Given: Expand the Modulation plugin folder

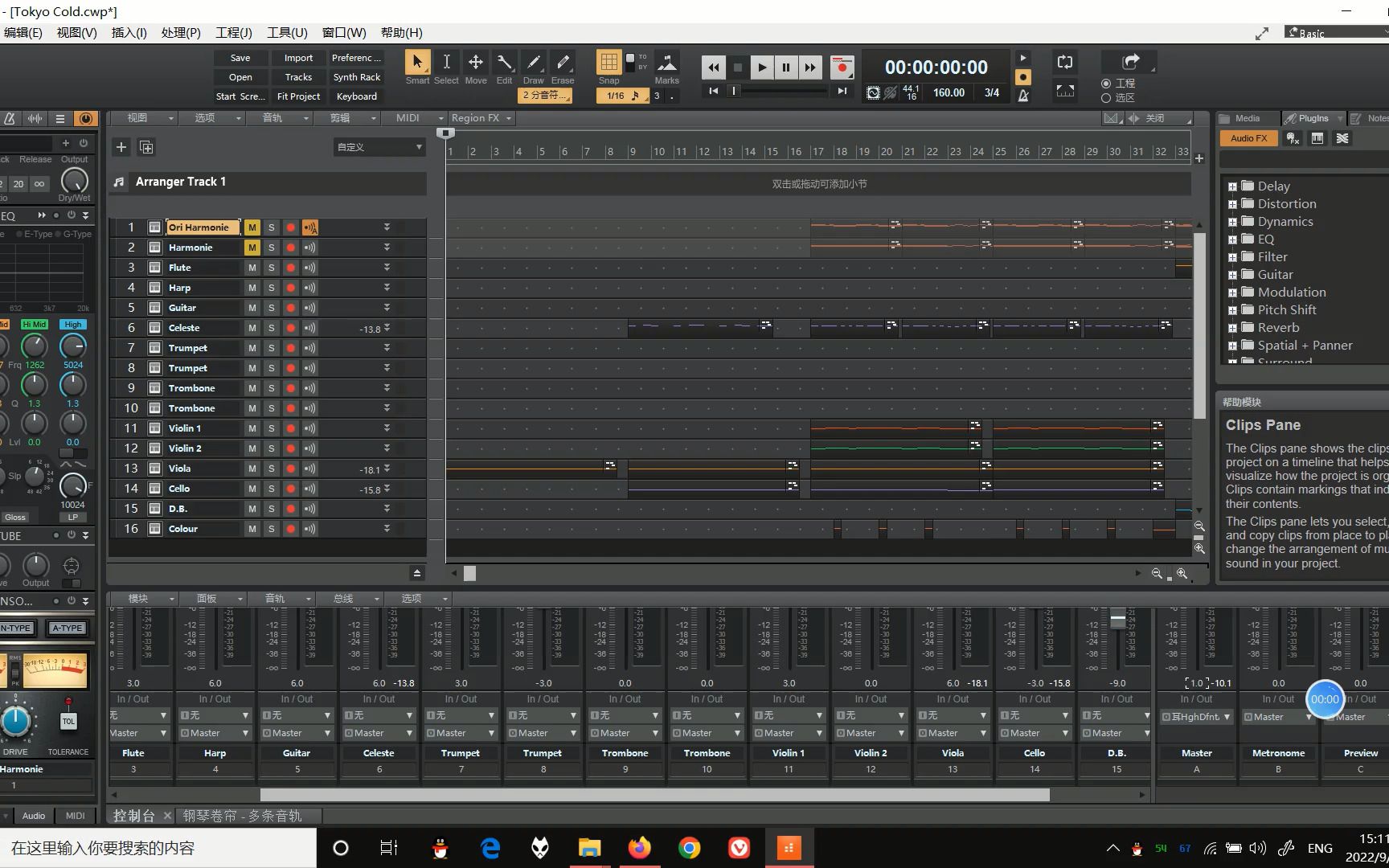Looking at the screenshot, I should tap(1232, 293).
